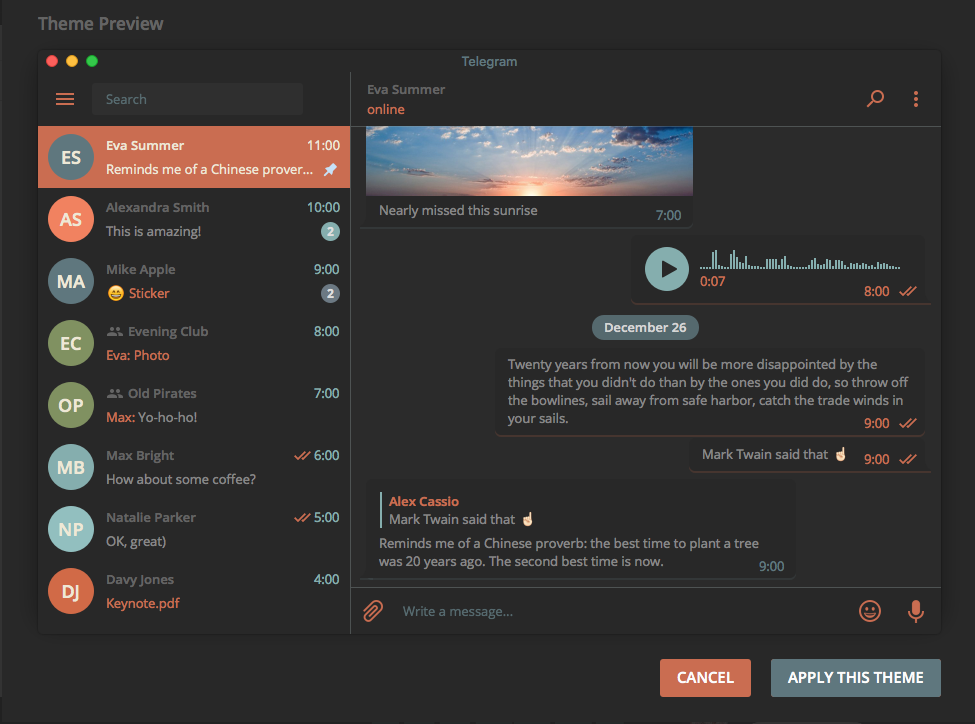Click the DJ avatar of Davy Jones
This screenshot has width=975, height=724.
tap(71, 591)
